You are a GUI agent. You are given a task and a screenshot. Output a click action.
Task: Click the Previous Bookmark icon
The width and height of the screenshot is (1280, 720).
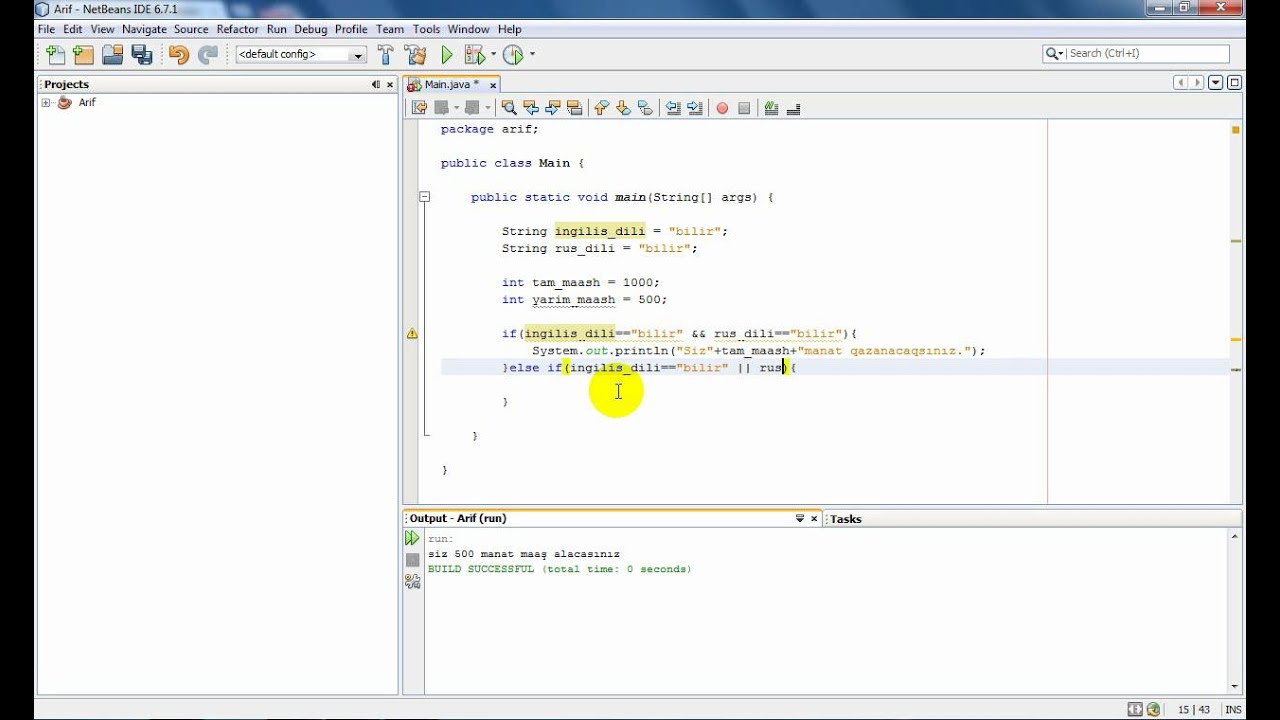(601, 108)
